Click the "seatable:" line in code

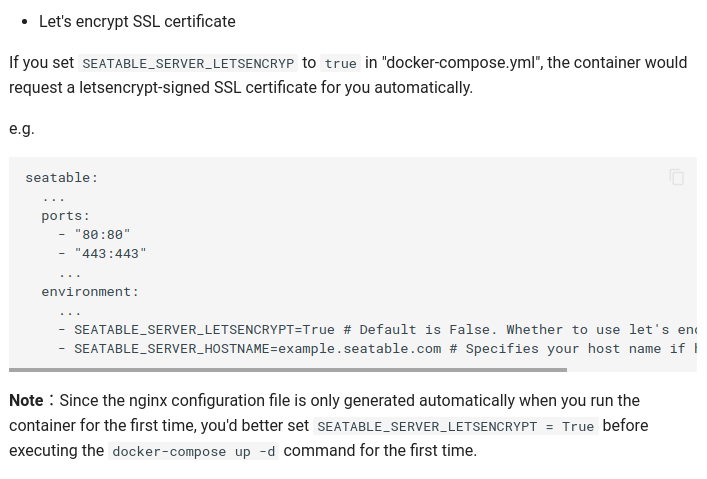coord(62,177)
